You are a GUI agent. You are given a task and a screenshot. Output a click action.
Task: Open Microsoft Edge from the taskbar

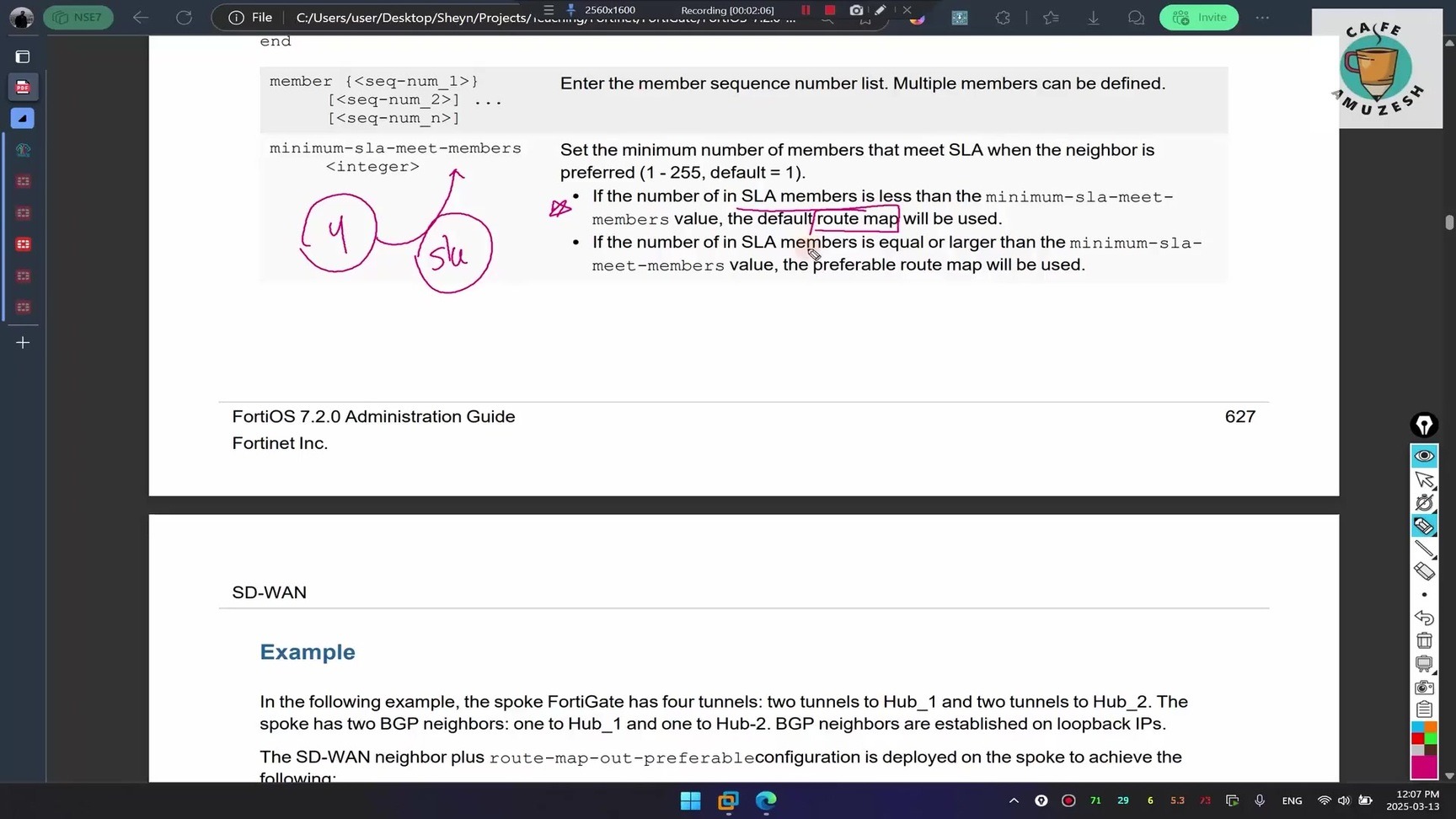pos(766,800)
